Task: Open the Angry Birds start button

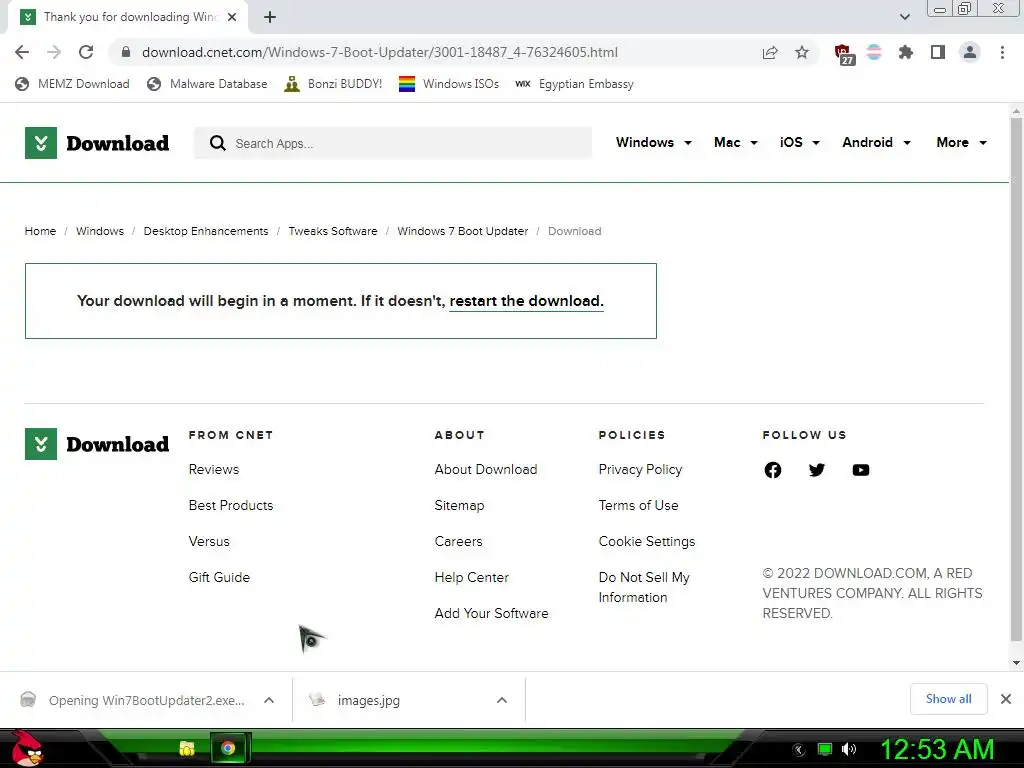Action: coord(26,748)
